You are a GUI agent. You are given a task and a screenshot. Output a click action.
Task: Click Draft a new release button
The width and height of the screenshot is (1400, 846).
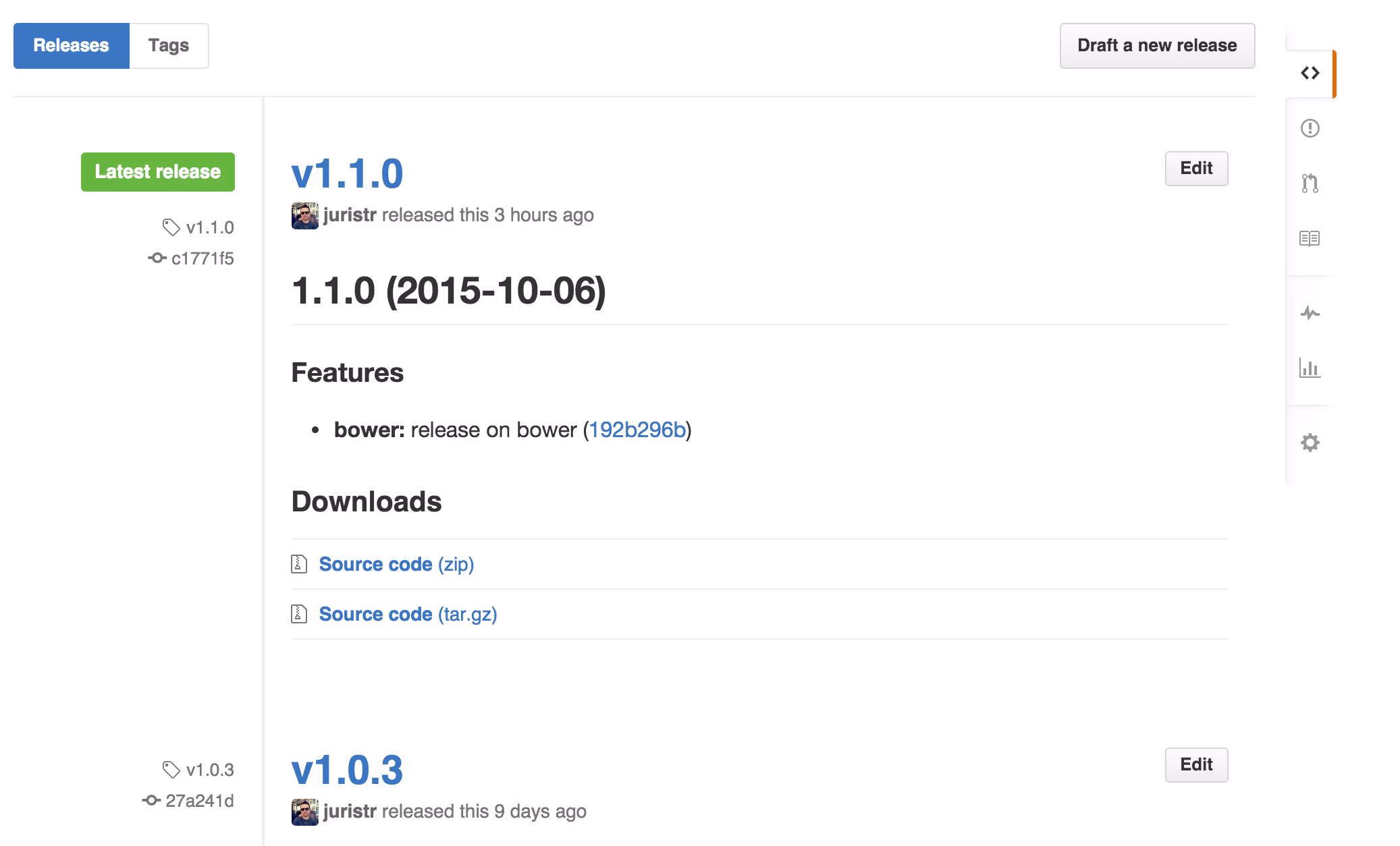tap(1157, 46)
